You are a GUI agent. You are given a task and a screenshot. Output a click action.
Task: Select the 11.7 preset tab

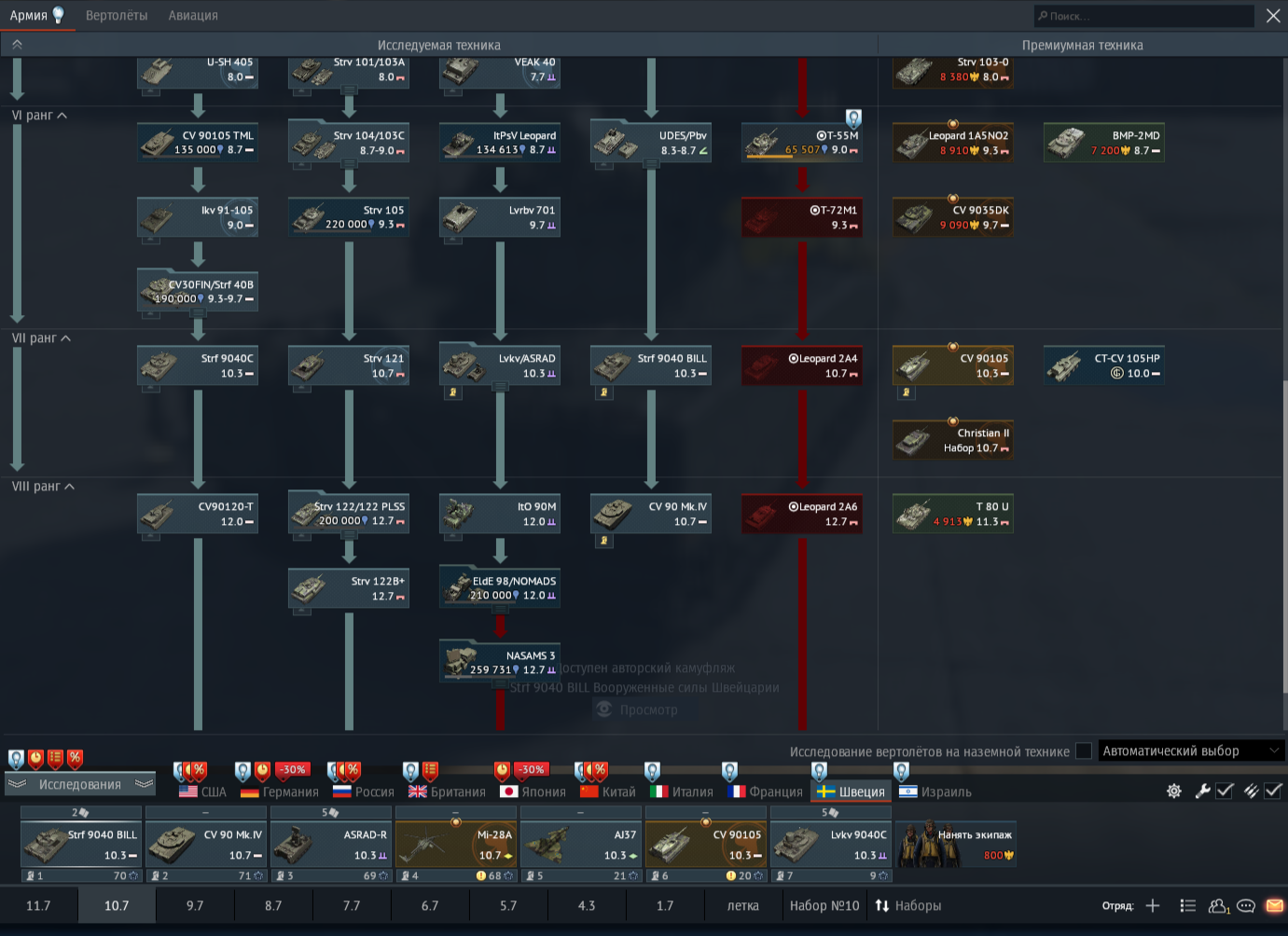coord(38,906)
